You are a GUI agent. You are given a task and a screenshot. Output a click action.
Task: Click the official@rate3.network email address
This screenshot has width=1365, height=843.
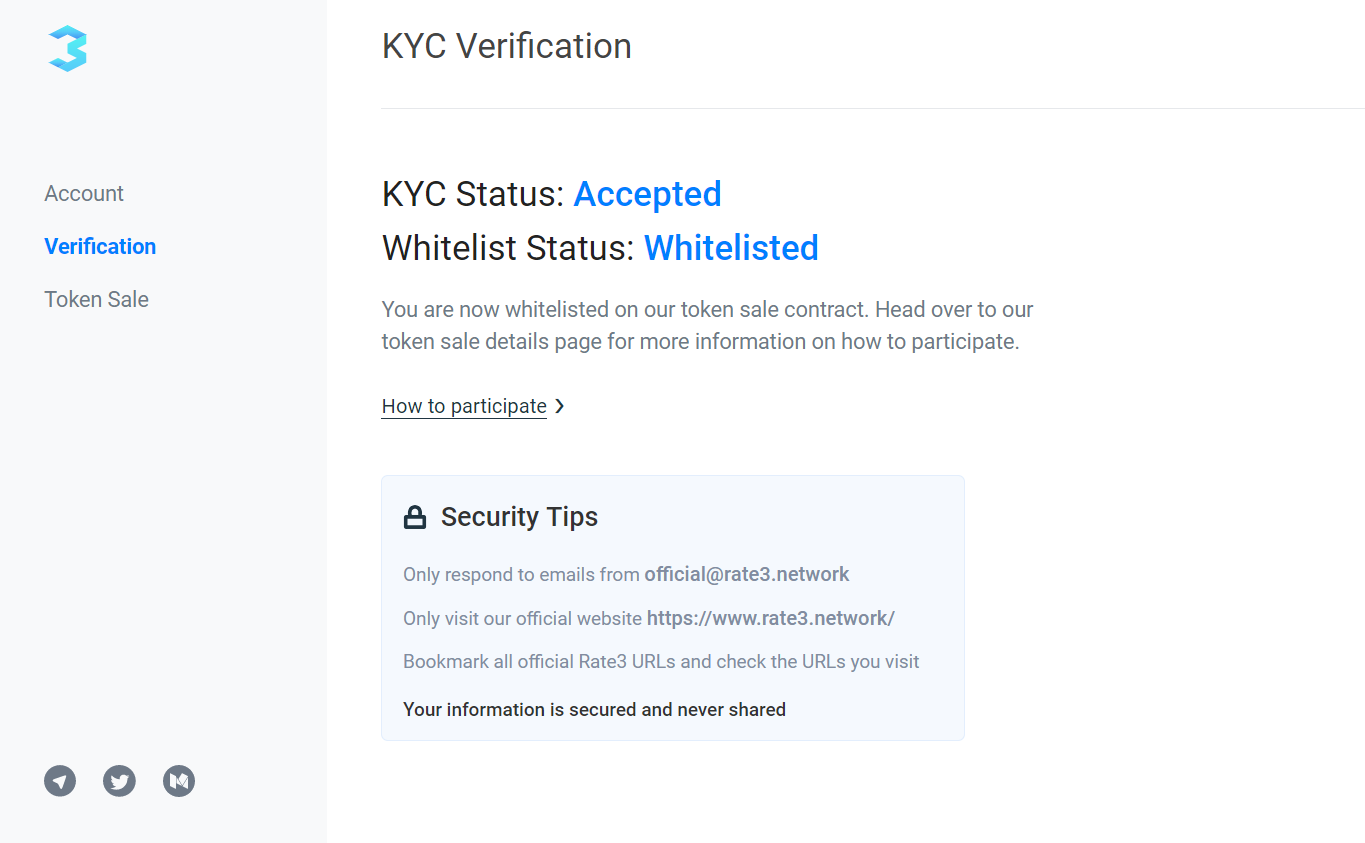747,574
